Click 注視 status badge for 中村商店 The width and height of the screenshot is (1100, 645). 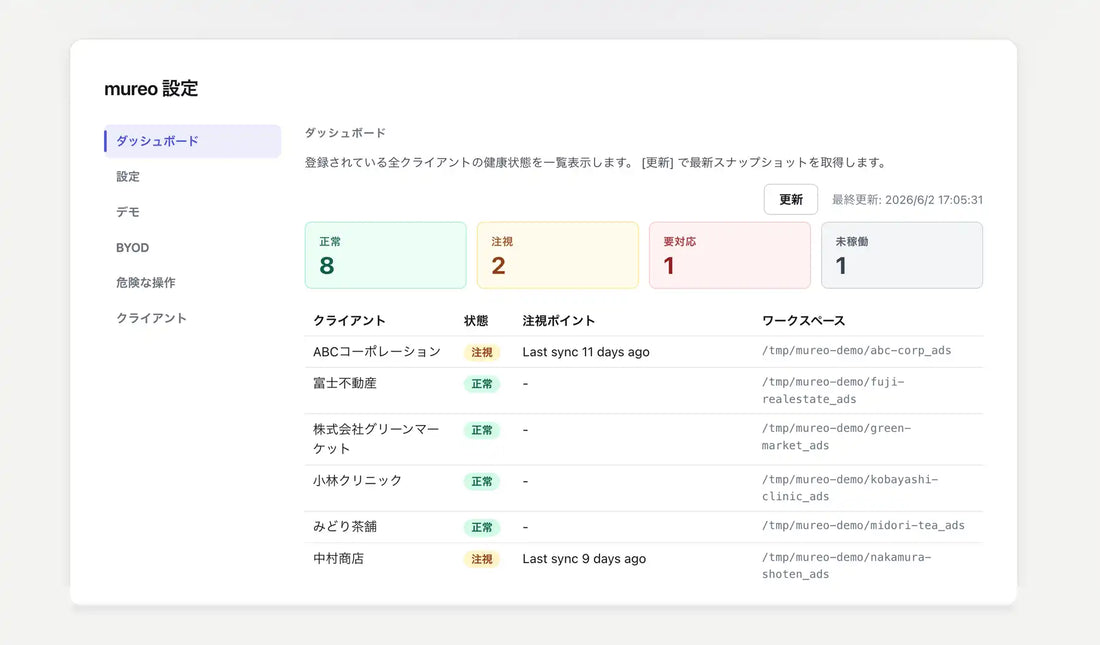coord(481,559)
